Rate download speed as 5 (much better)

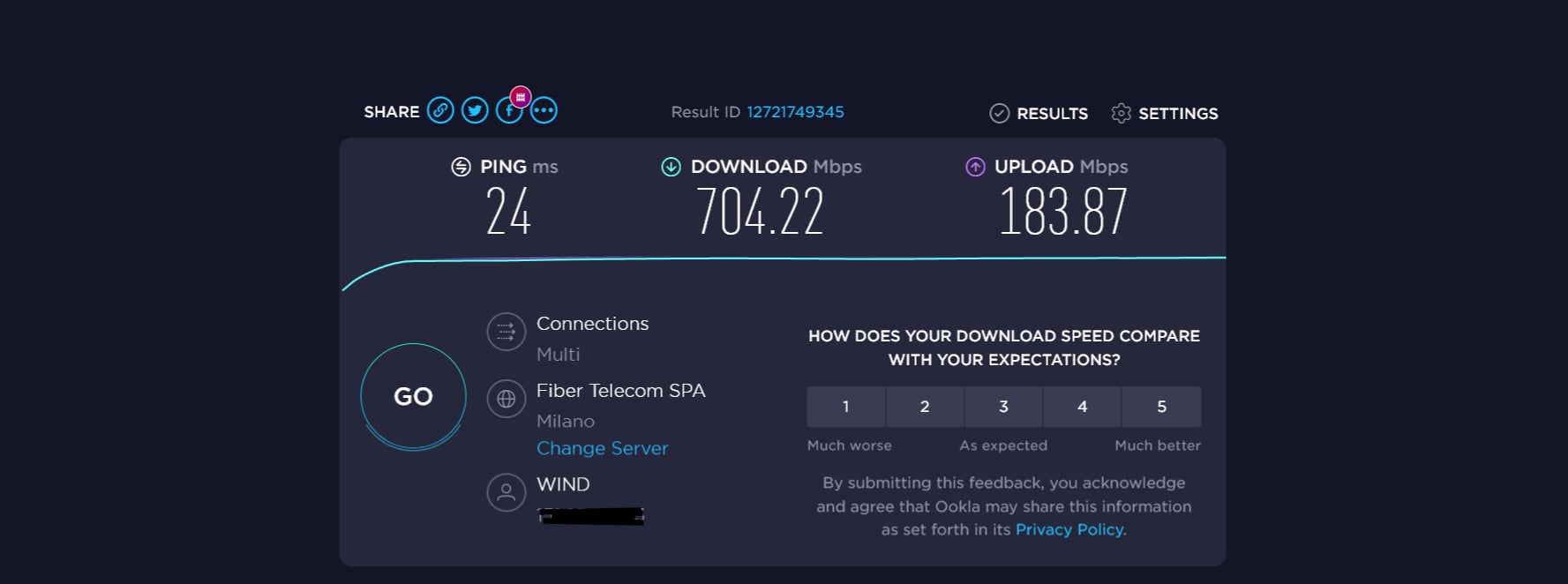click(1161, 407)
